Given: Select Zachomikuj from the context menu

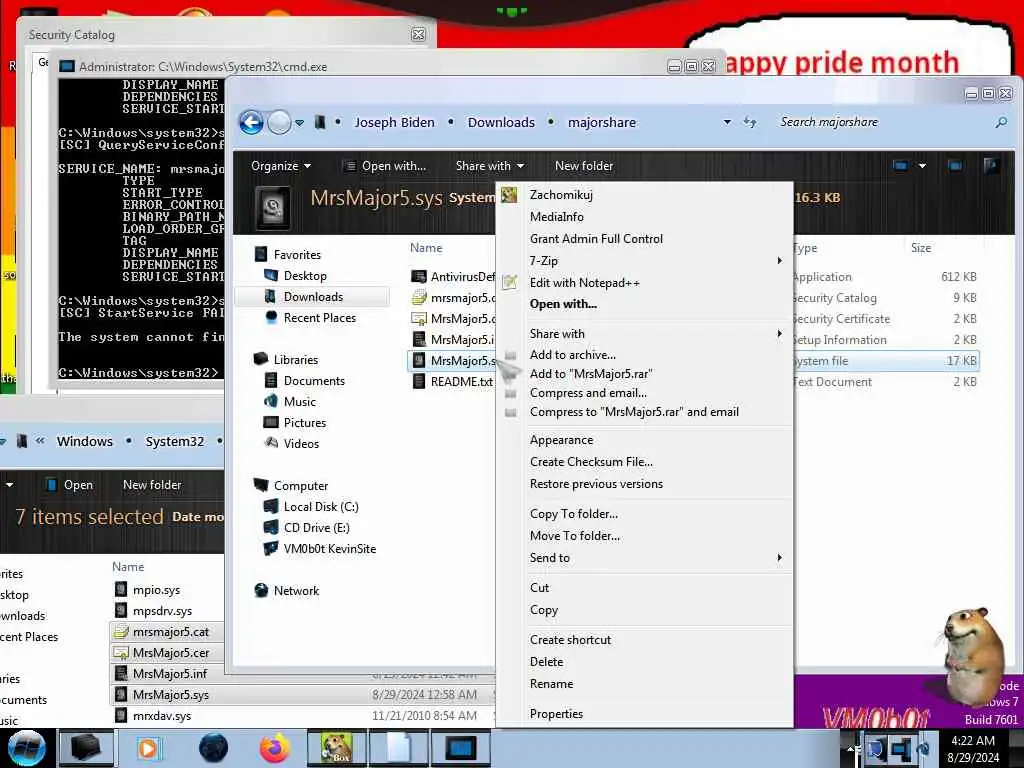Looking at the screenshot, I should 645,195.
